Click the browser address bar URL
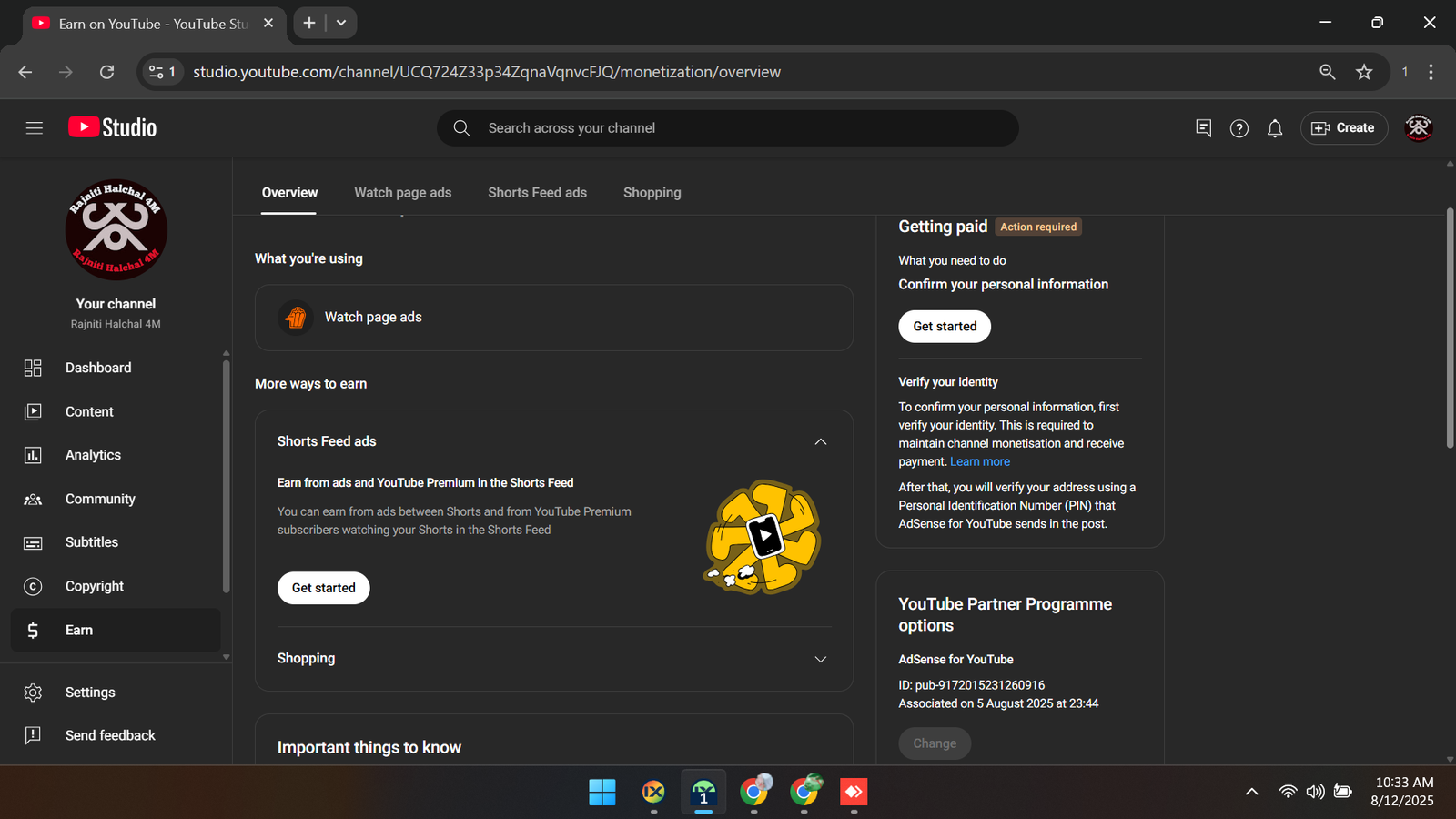The image size is (1456, 819). click(487, 72)
